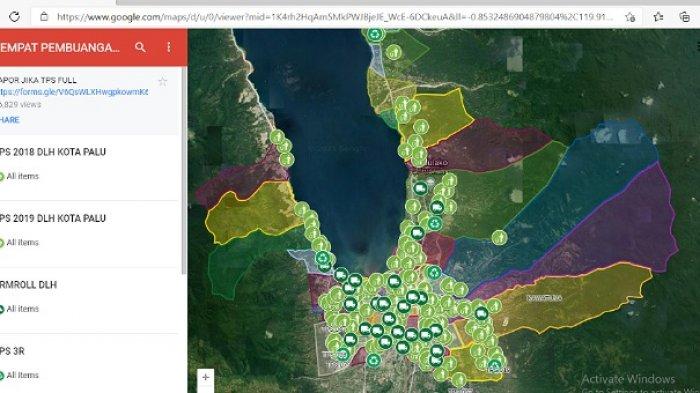Click the zoom in plus button
The height and width of the screenshot is (393, 700).
click(205, 377)
